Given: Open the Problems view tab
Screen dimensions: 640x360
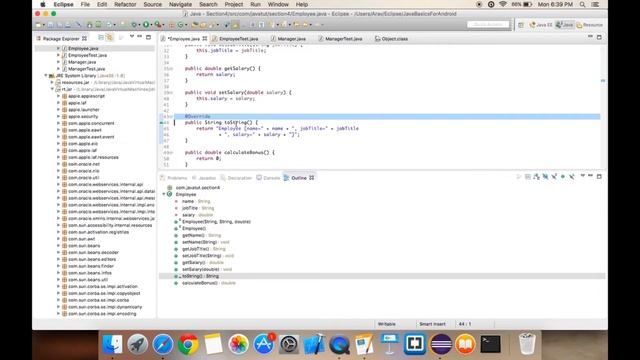Looking at the screenshot, I should pos(173,178).
